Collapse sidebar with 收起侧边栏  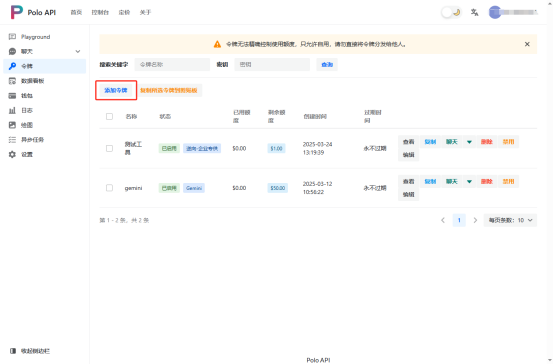[x=30, y=351]
